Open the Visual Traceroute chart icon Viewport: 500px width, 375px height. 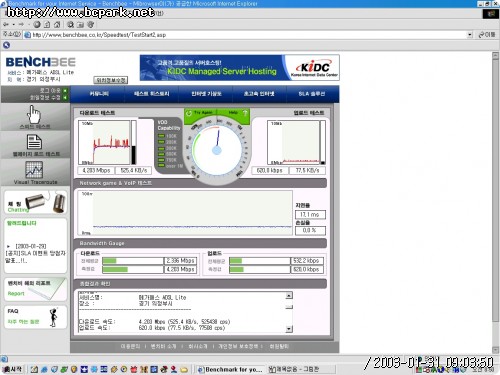click(34, 170)
